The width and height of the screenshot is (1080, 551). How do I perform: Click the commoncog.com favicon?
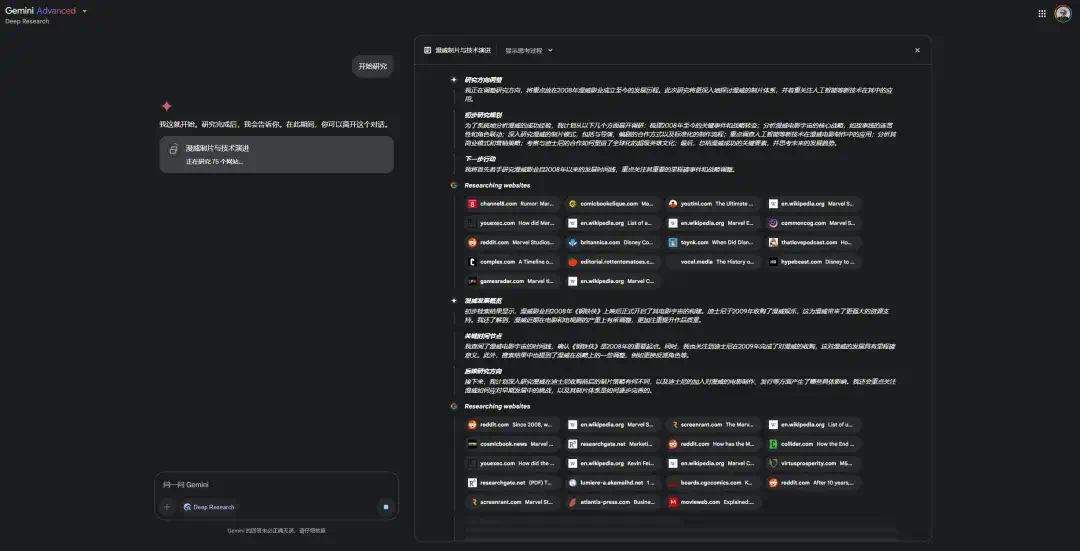click(773, 223)
